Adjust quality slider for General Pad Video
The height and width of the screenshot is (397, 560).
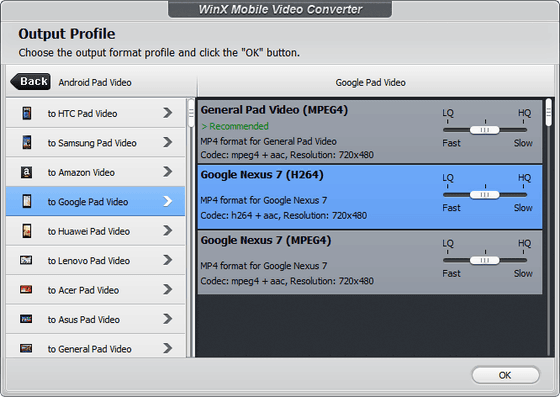[x=485, y=130]
